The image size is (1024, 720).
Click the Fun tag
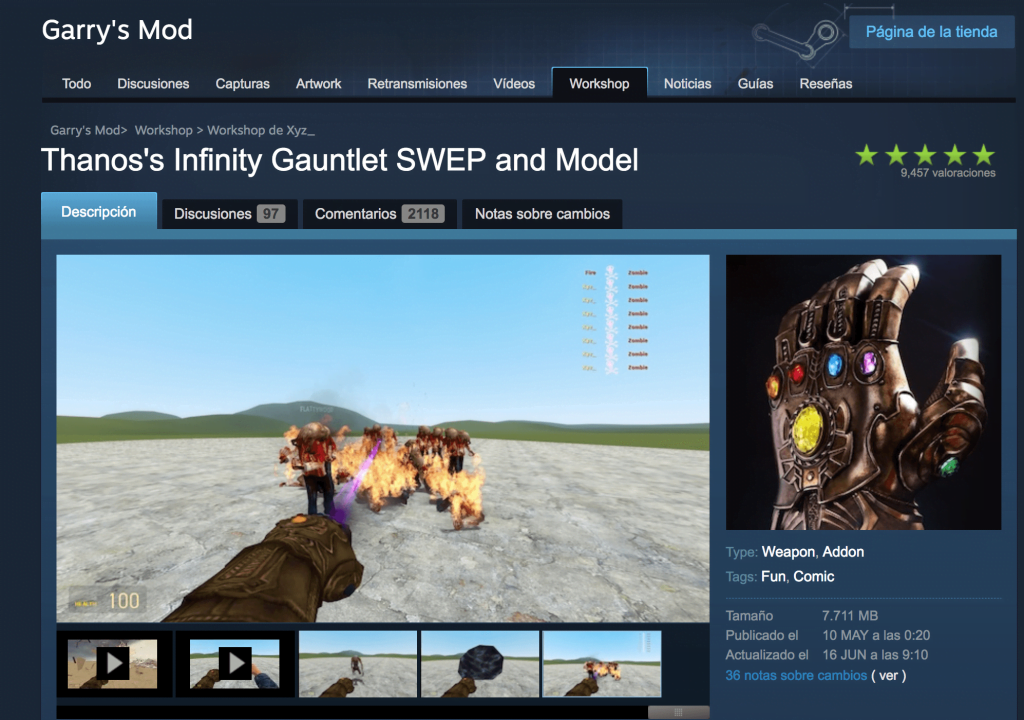pos(774,576)
